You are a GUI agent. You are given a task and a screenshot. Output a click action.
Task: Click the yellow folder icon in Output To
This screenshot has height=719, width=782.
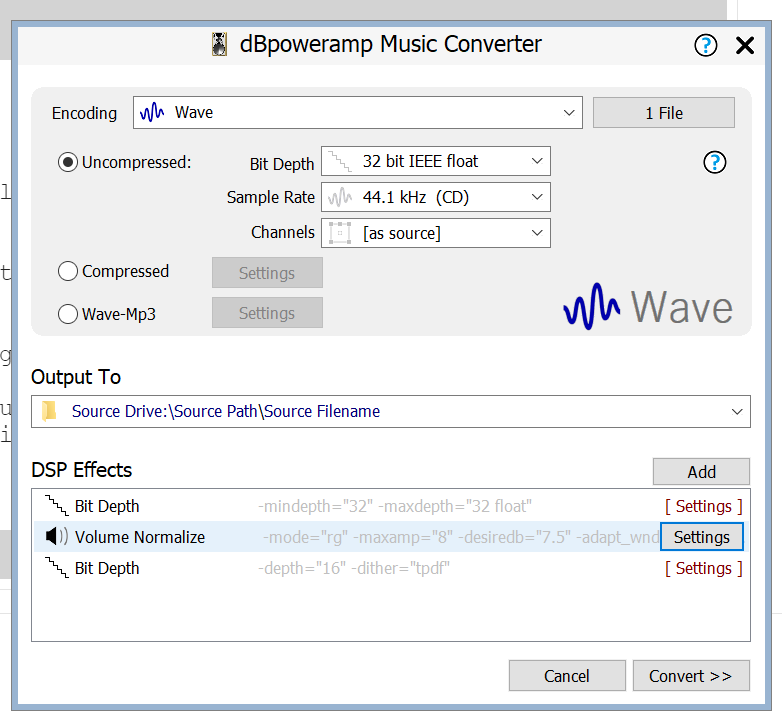pos(50,411)
